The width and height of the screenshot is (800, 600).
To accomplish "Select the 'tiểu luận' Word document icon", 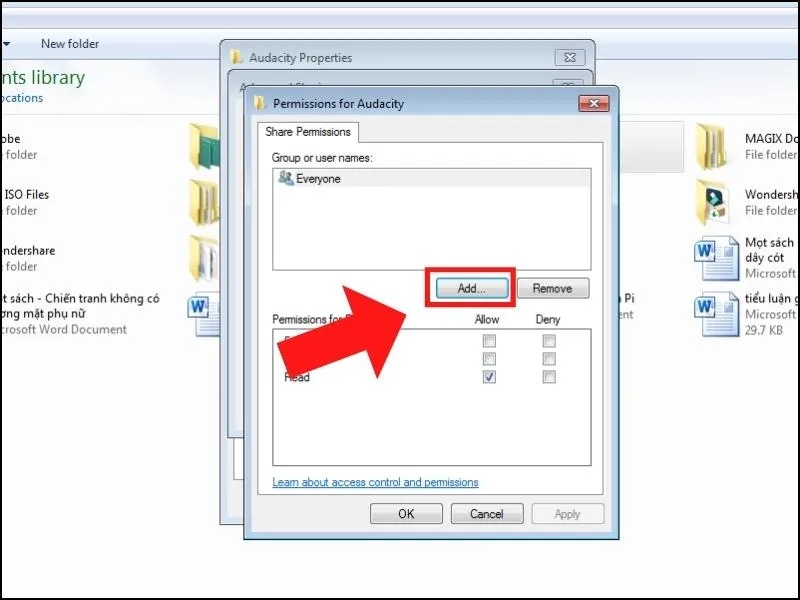I will (716, 314).
